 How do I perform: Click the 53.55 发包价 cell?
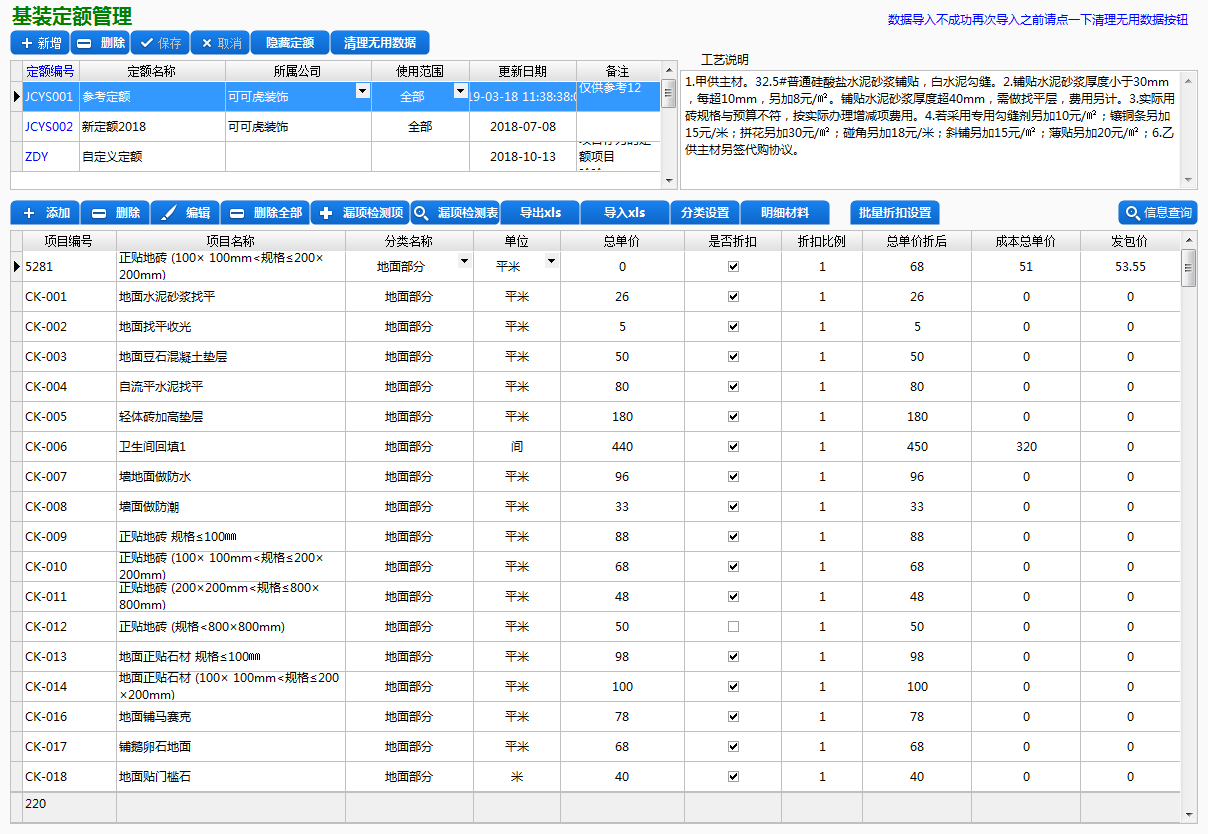pyautogui.click(x=1130, y=267)
